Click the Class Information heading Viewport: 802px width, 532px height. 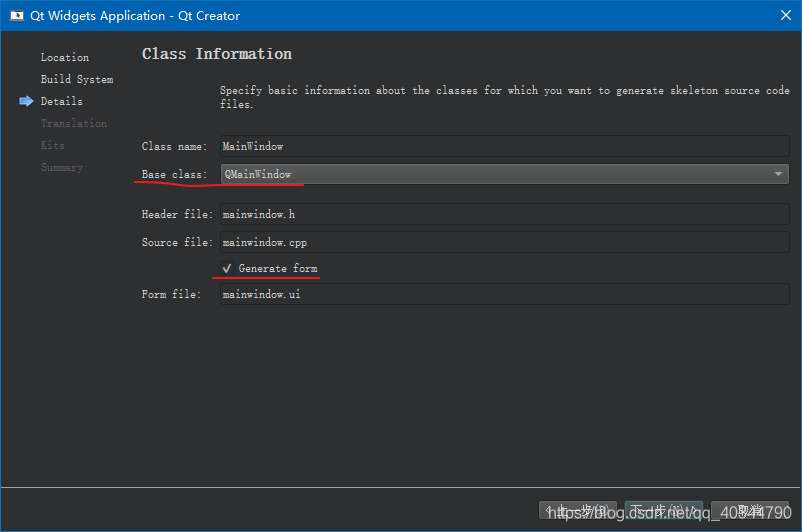[217, 54]
